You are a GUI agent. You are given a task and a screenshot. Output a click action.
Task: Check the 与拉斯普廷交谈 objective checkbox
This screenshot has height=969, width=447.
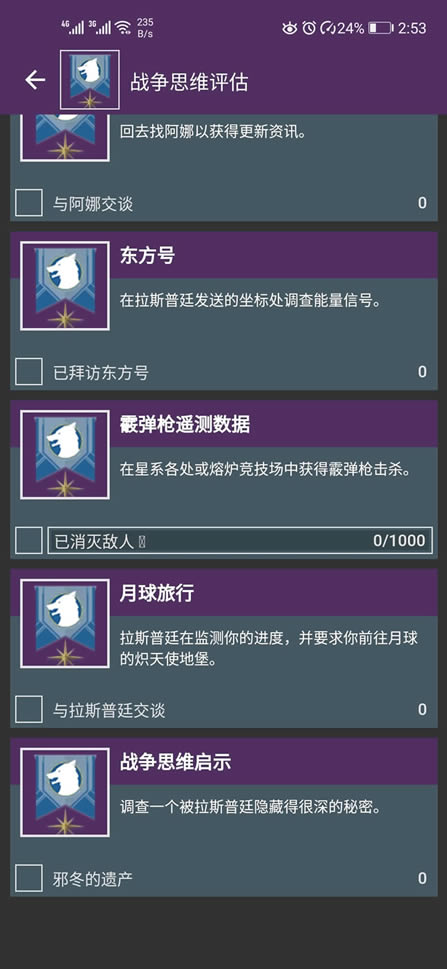pyautogui.click(x=28, y=709)
